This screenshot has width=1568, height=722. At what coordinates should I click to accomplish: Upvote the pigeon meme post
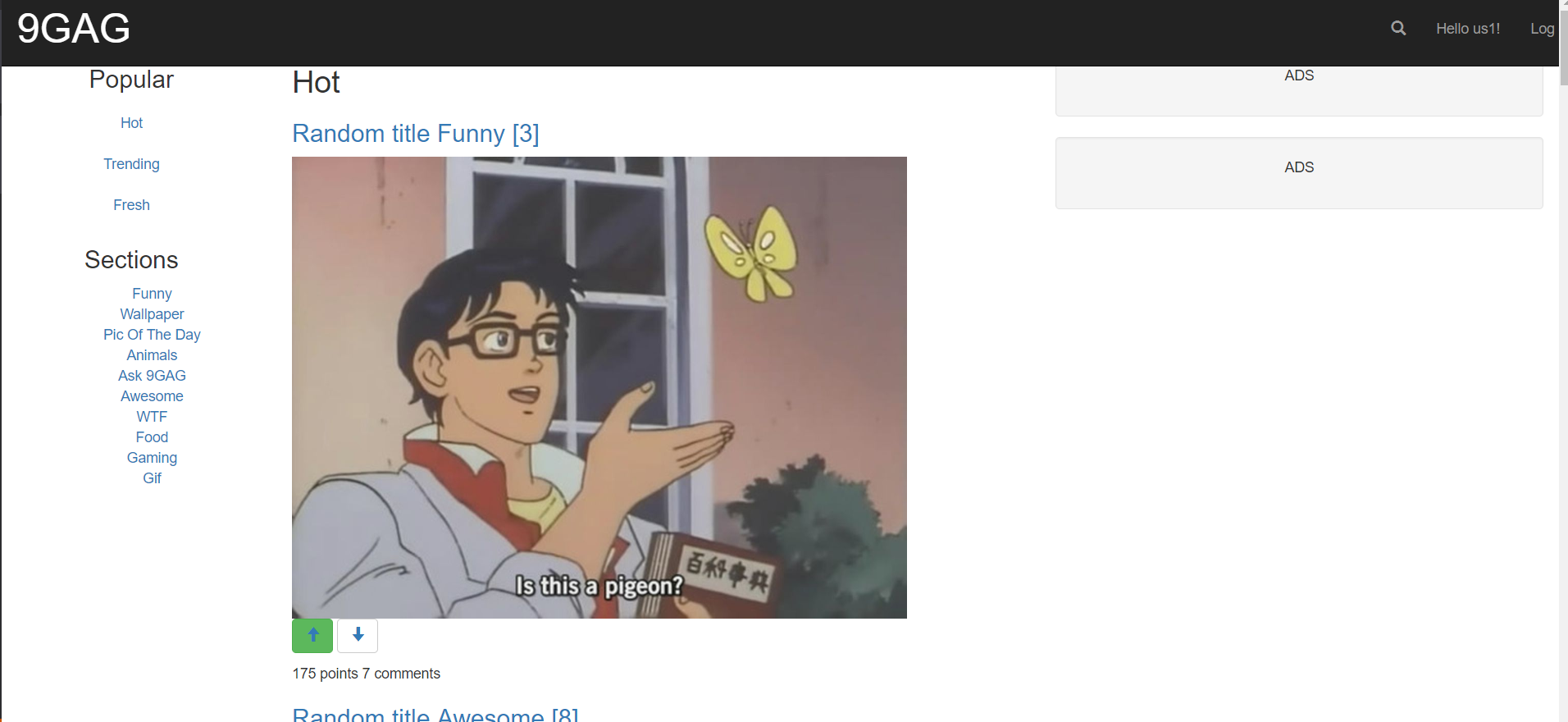tap(312, 635)
